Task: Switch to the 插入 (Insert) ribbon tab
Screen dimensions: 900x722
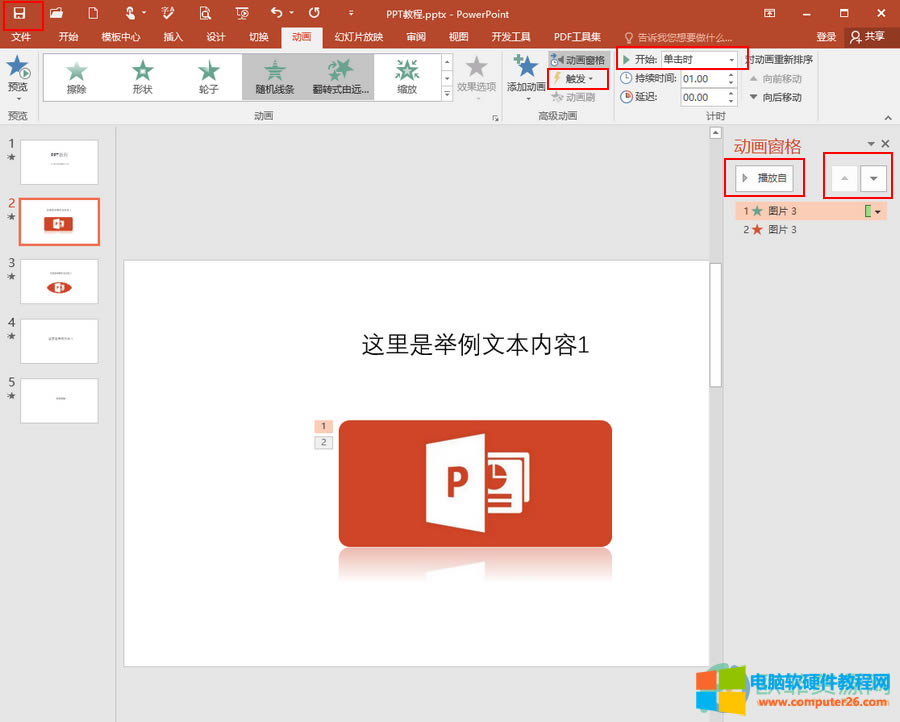Action: (x=173, y=37)
